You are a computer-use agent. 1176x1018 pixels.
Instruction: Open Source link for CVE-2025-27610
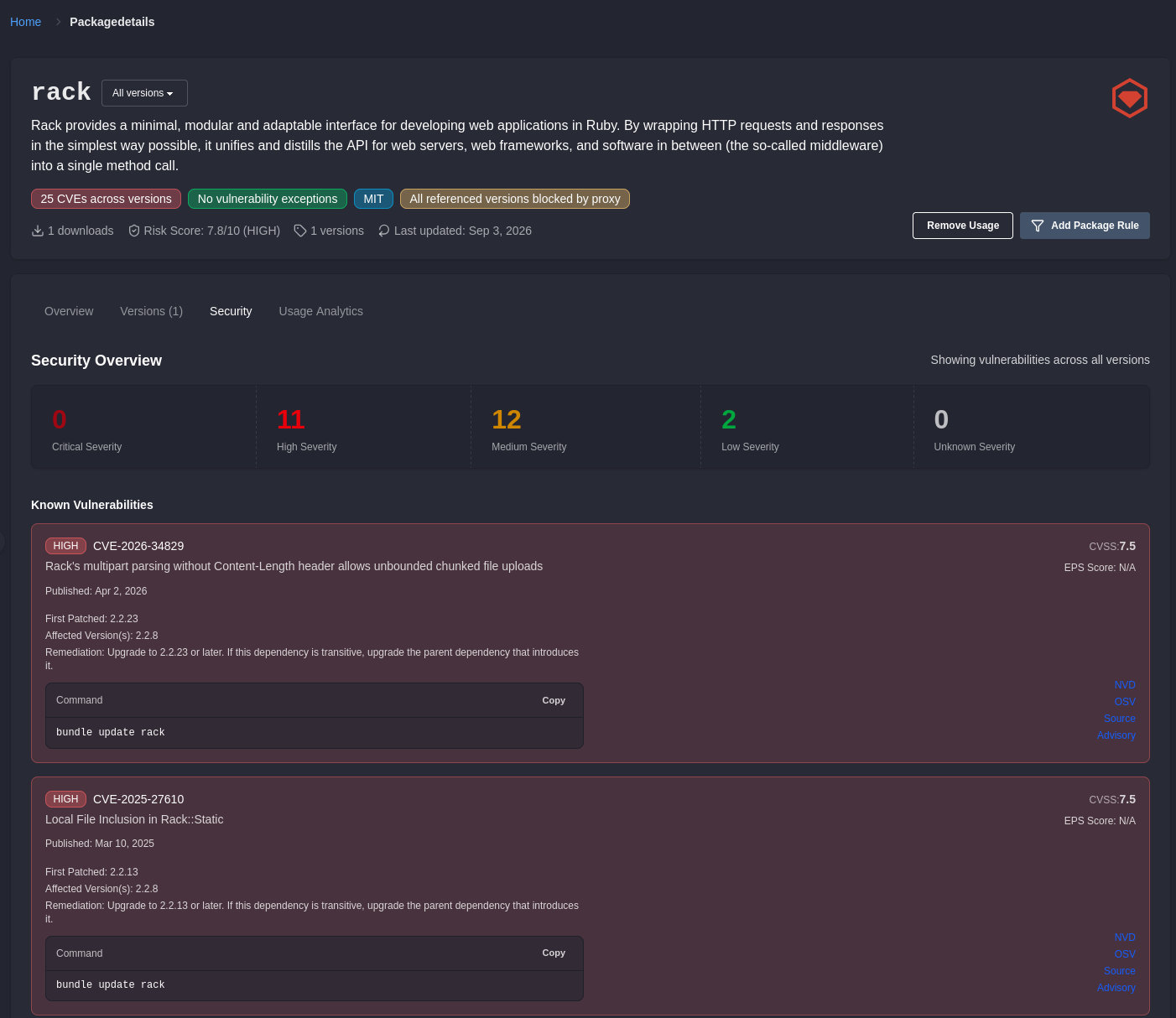[x=1120, y=971]
